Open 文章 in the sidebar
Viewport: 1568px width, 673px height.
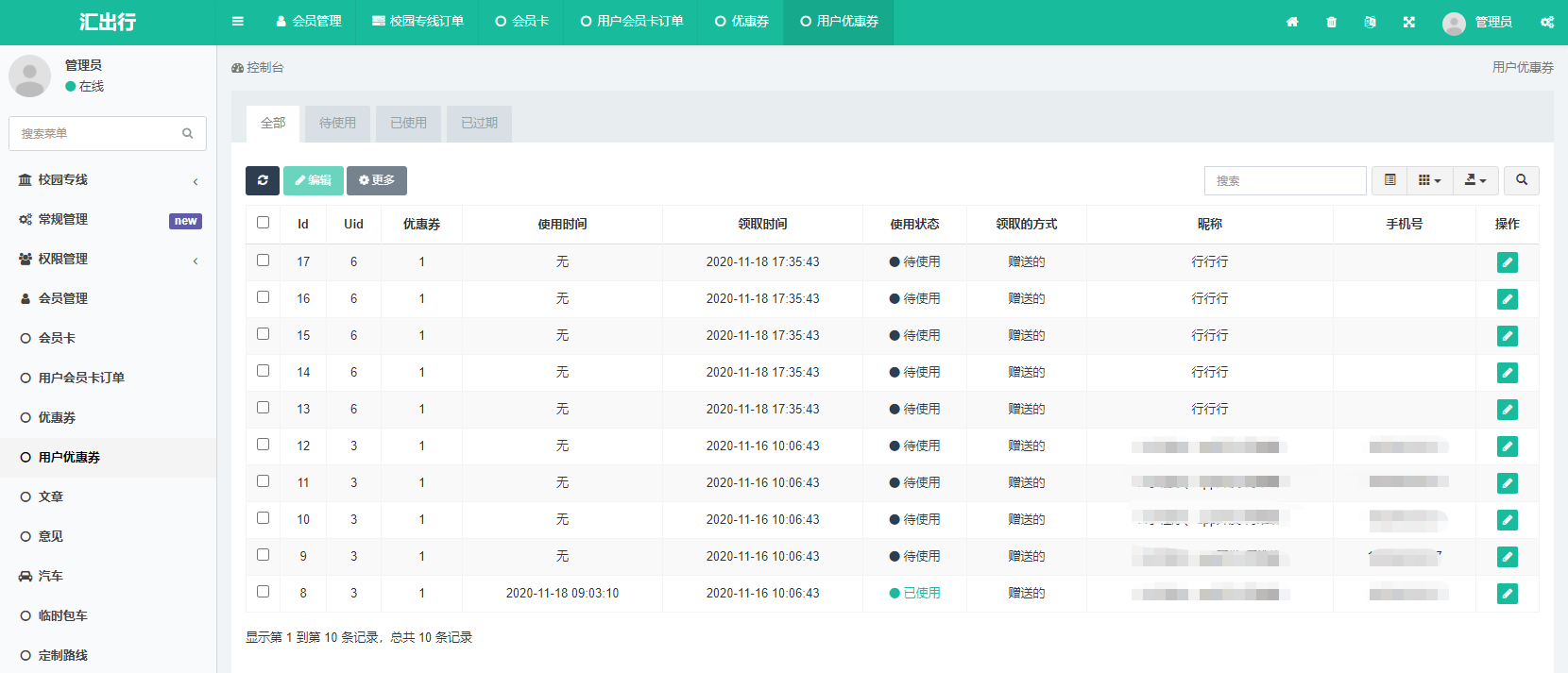point(109,496)
